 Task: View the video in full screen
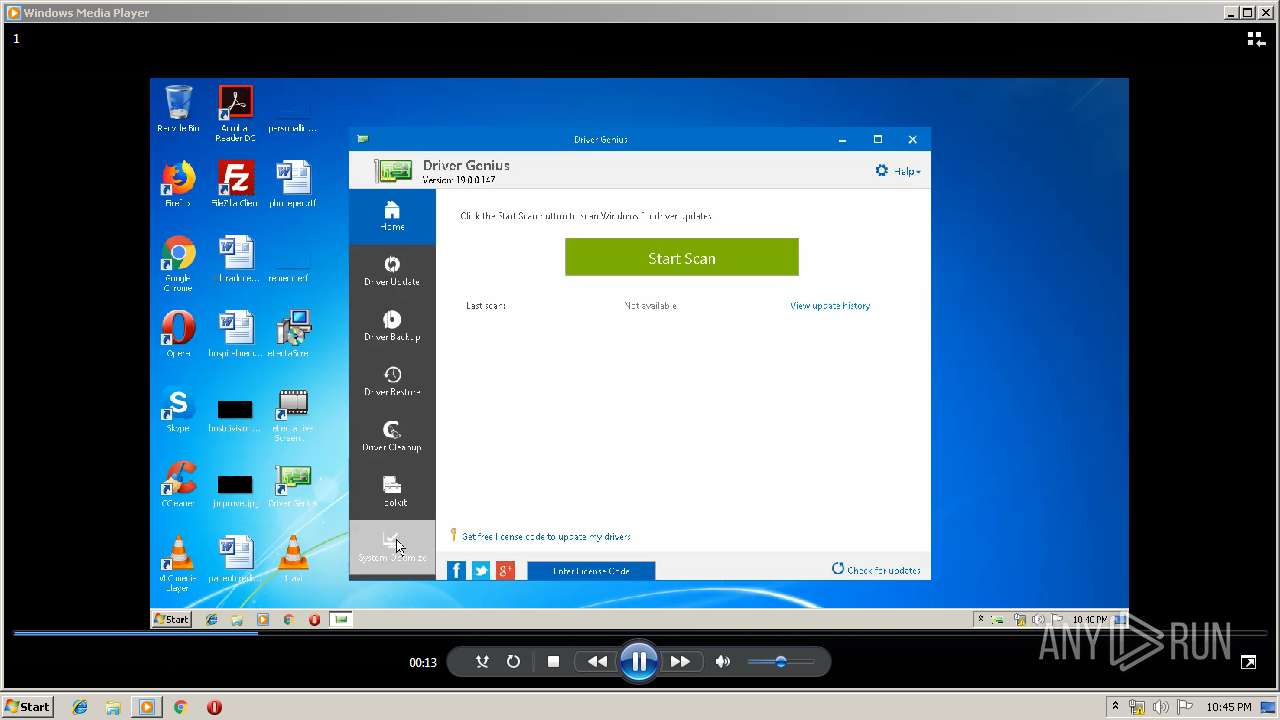coord(1248,662)
